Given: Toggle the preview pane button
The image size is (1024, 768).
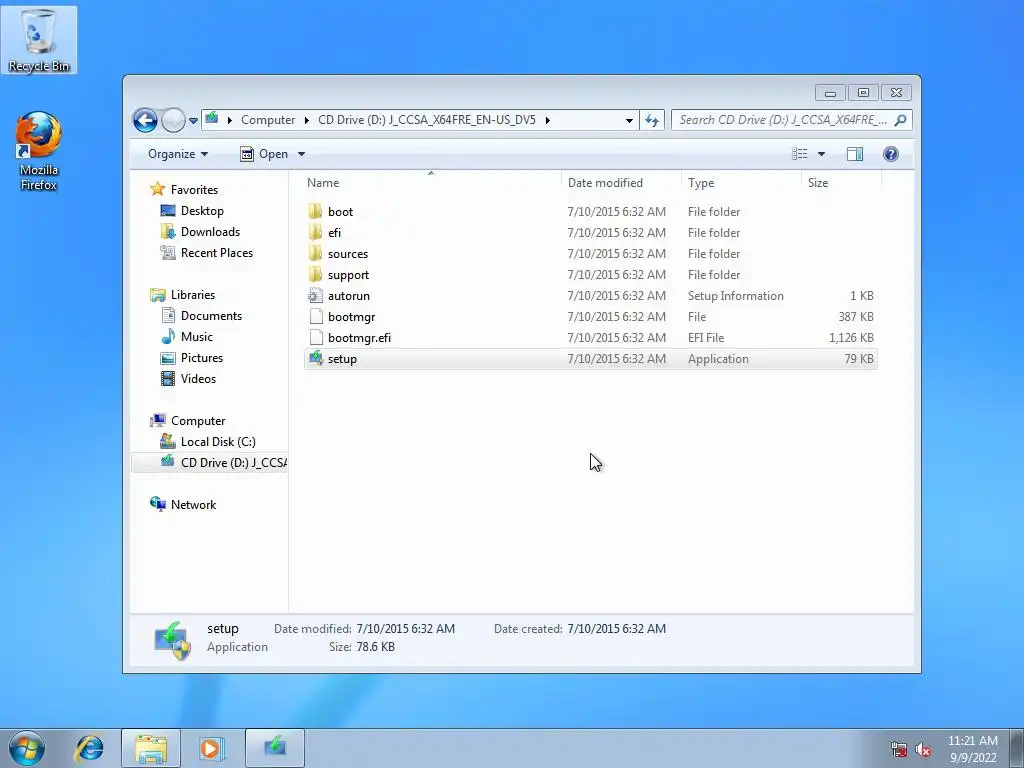Looking at the screenshot, I should coord(855,154).
